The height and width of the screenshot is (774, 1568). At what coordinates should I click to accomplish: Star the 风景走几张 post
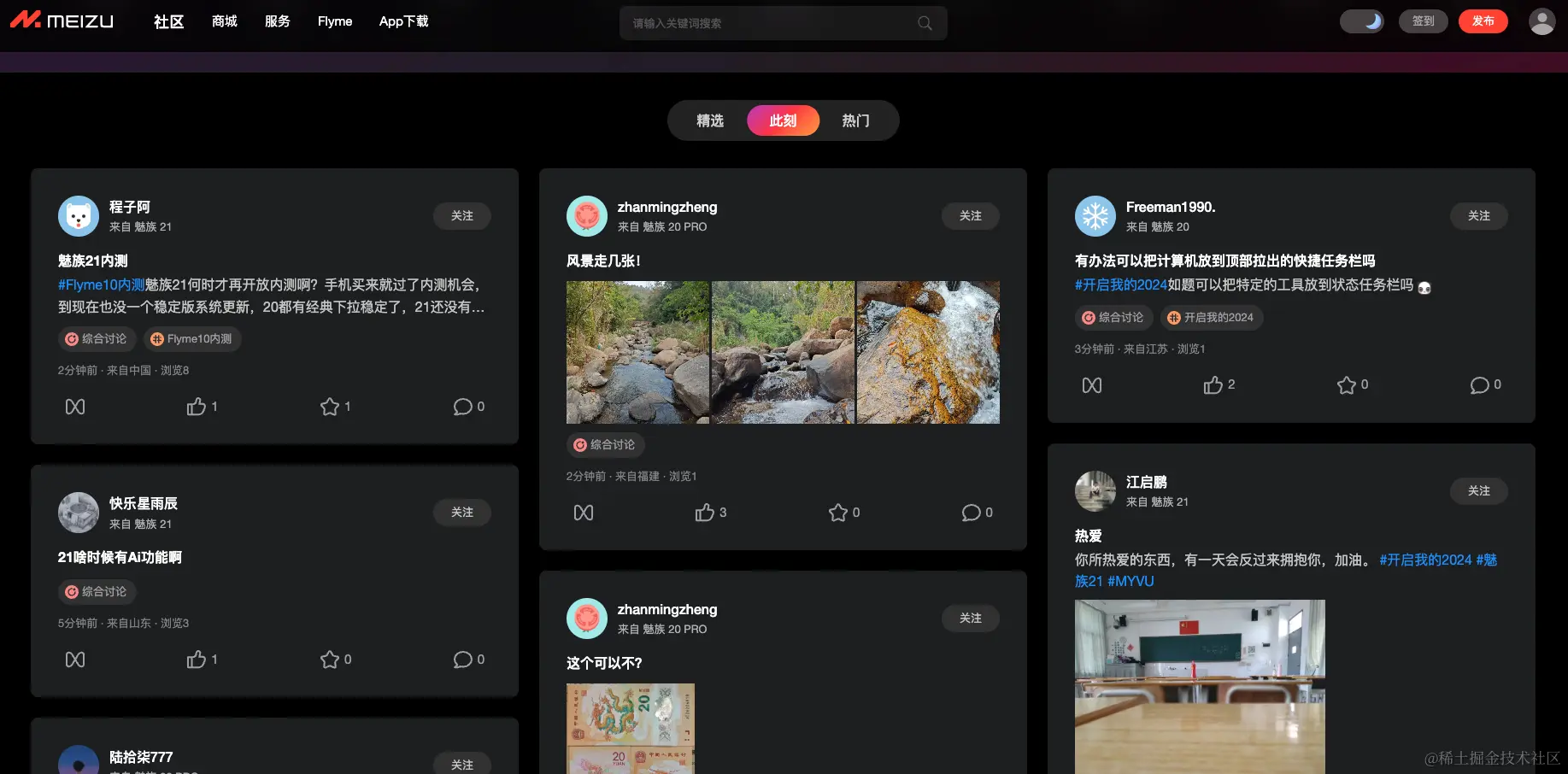click(843, 513)
